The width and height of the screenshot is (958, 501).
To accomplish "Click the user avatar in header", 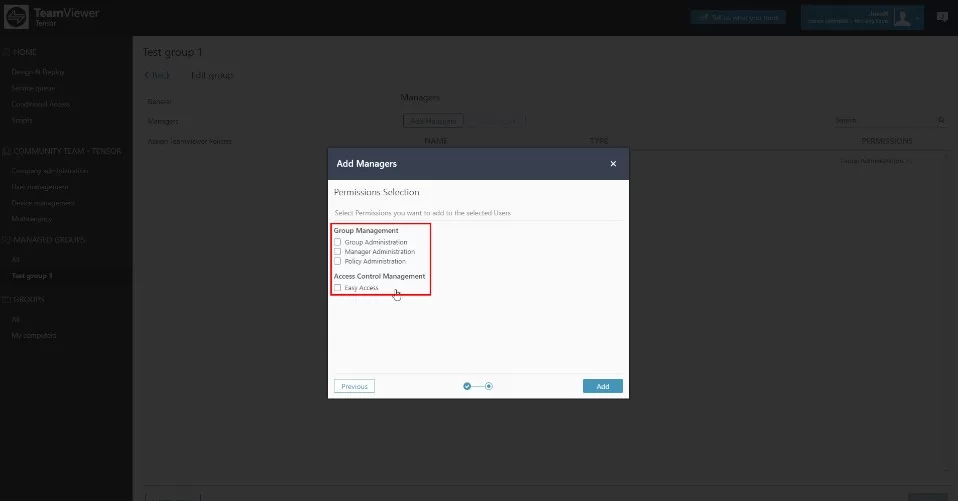I will click(x=902, y=17).
